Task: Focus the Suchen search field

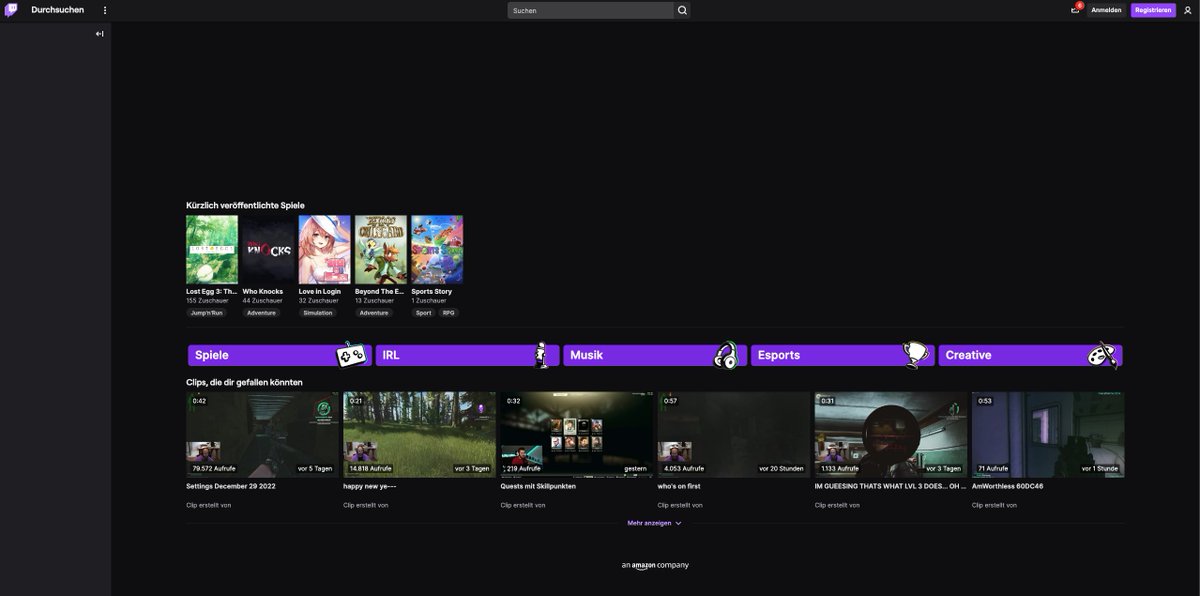Action: [590, 10]
